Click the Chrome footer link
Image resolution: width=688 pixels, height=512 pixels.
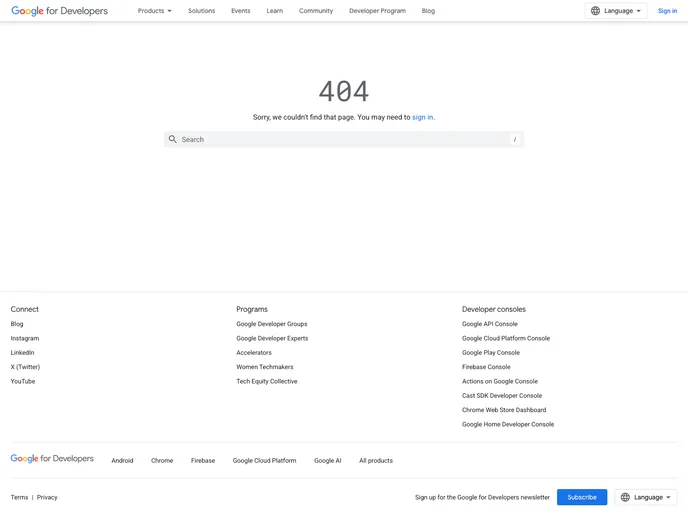[162, 460]
